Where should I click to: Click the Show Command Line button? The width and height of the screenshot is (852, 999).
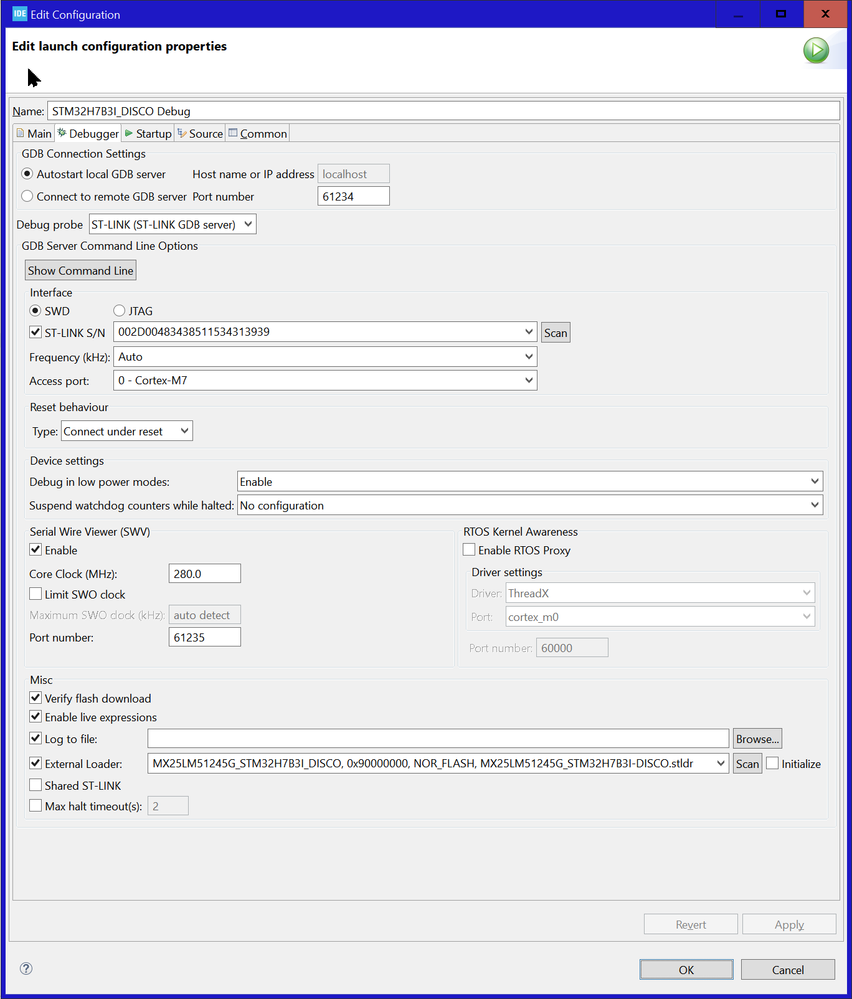pyautogui.click(x=80, y=270)
